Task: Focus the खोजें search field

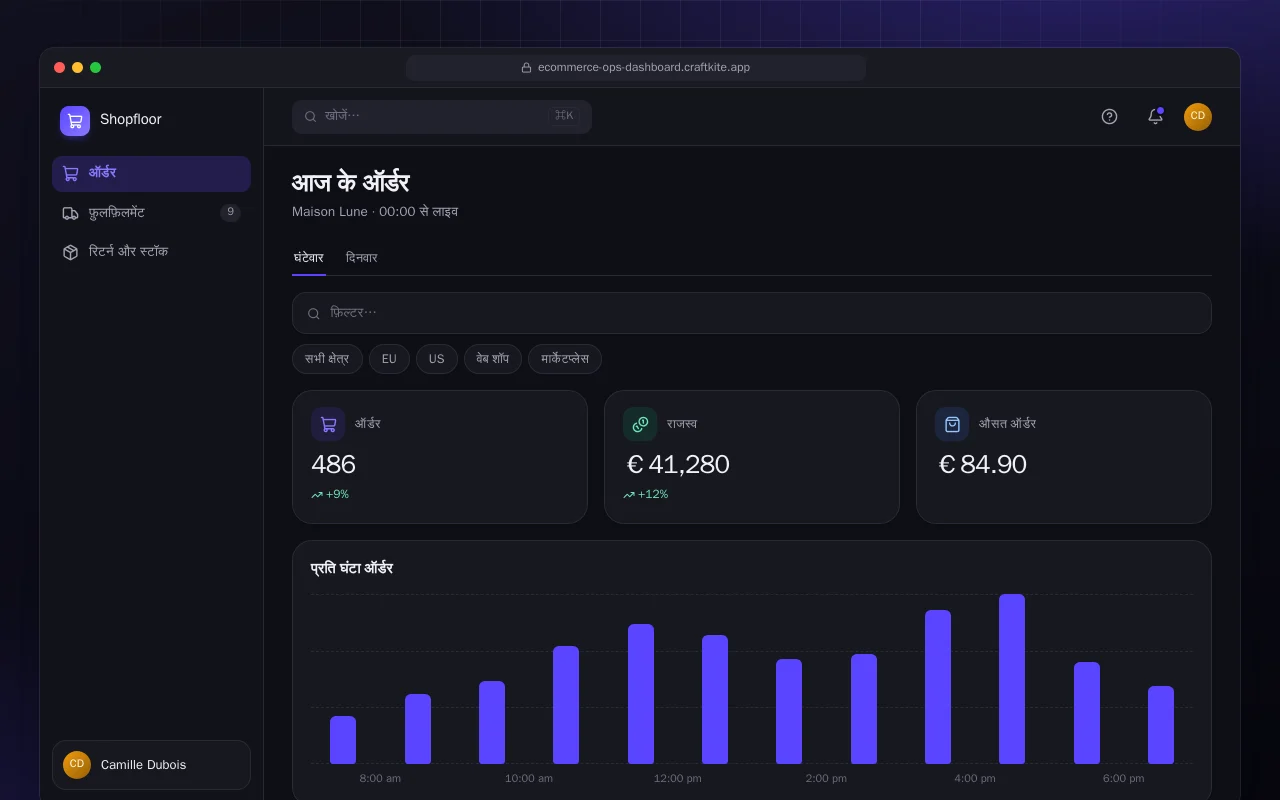Action: coord(442,116)
